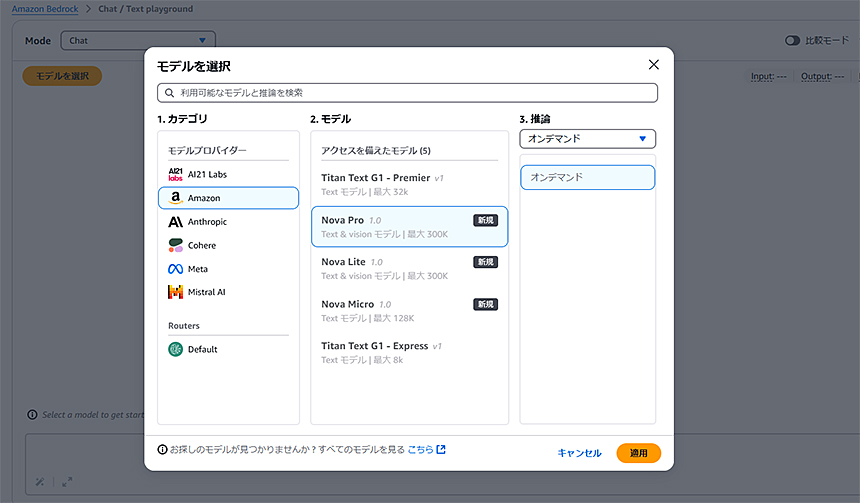Select AI21 Labs provider
The image size is (860, 503).
[x=228, y=174]
